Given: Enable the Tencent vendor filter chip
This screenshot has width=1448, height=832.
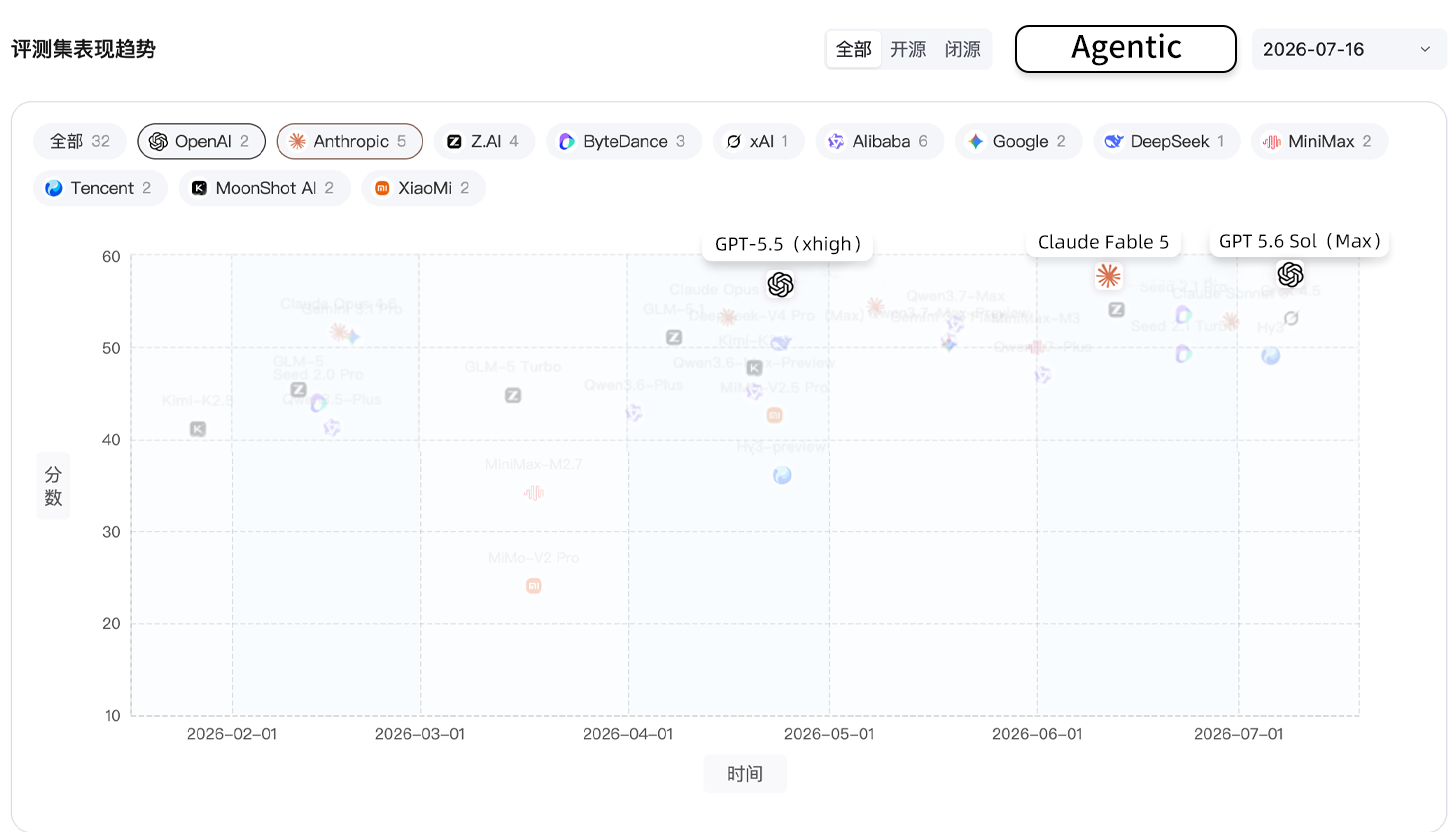Looking at the screenshot, I should click(101, 187).
